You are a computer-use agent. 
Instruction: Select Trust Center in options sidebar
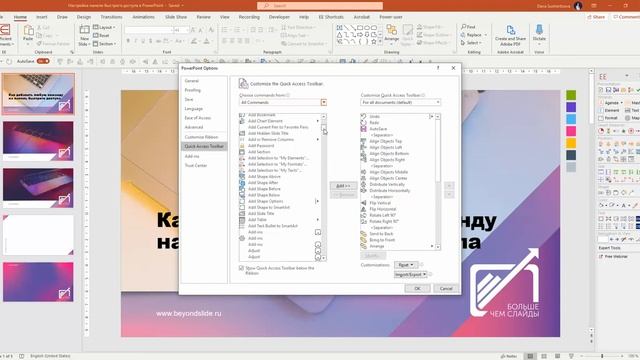pos(196,165)
